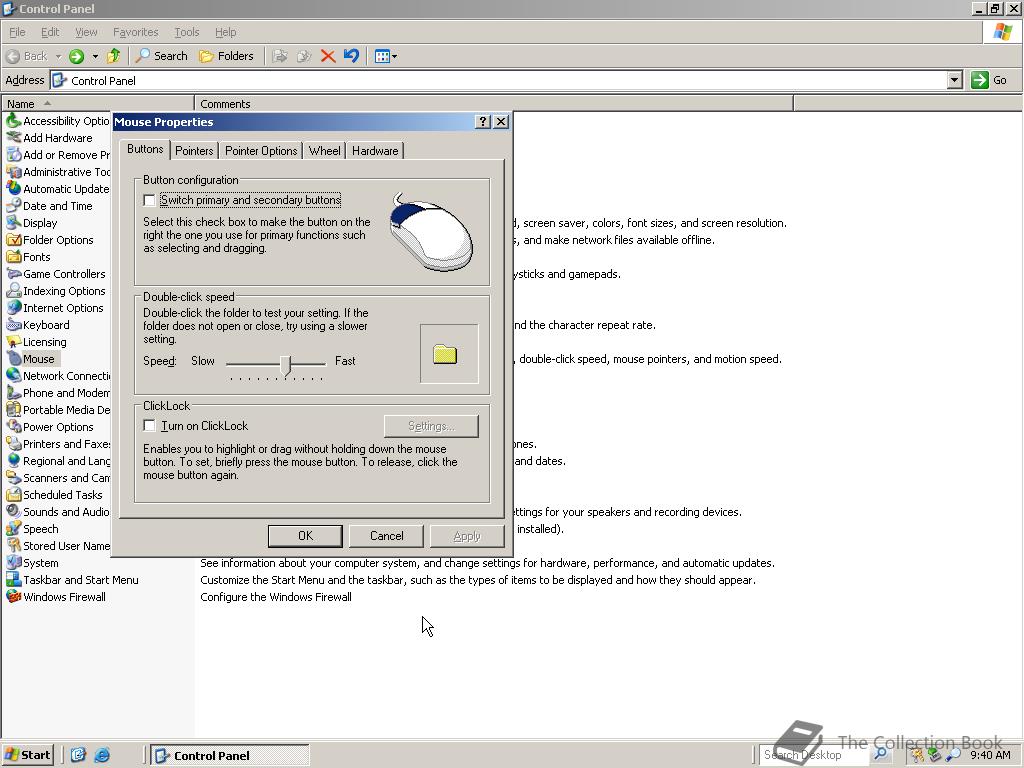
Task: Open the Start menu
Action: [28, 756]
